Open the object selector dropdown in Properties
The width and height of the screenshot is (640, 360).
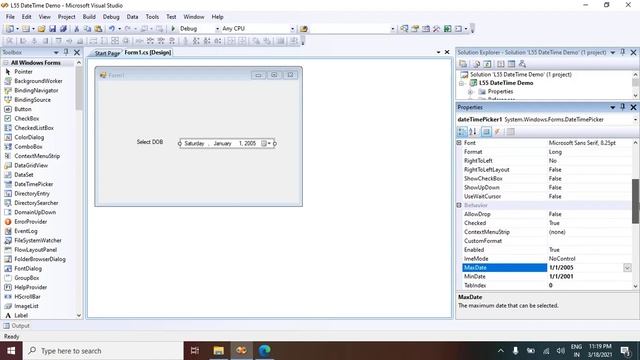point(635,120)
